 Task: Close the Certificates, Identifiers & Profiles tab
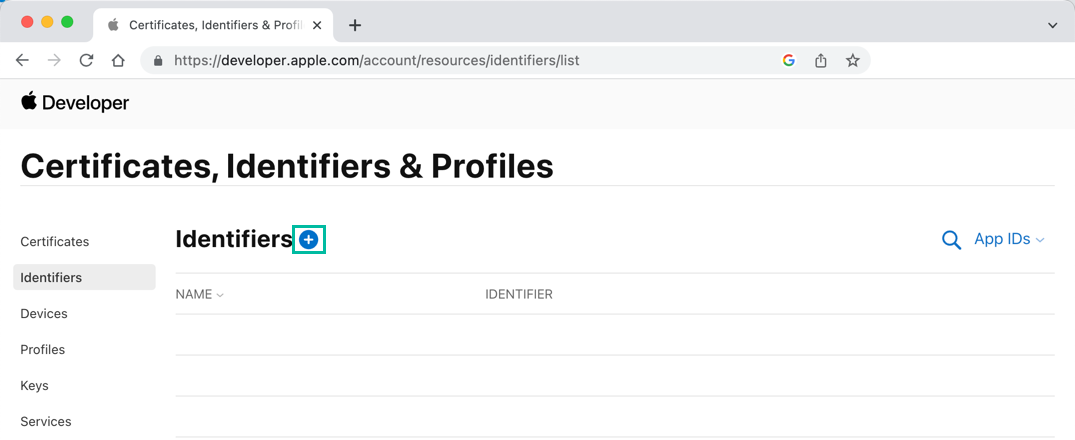point(317,25)
